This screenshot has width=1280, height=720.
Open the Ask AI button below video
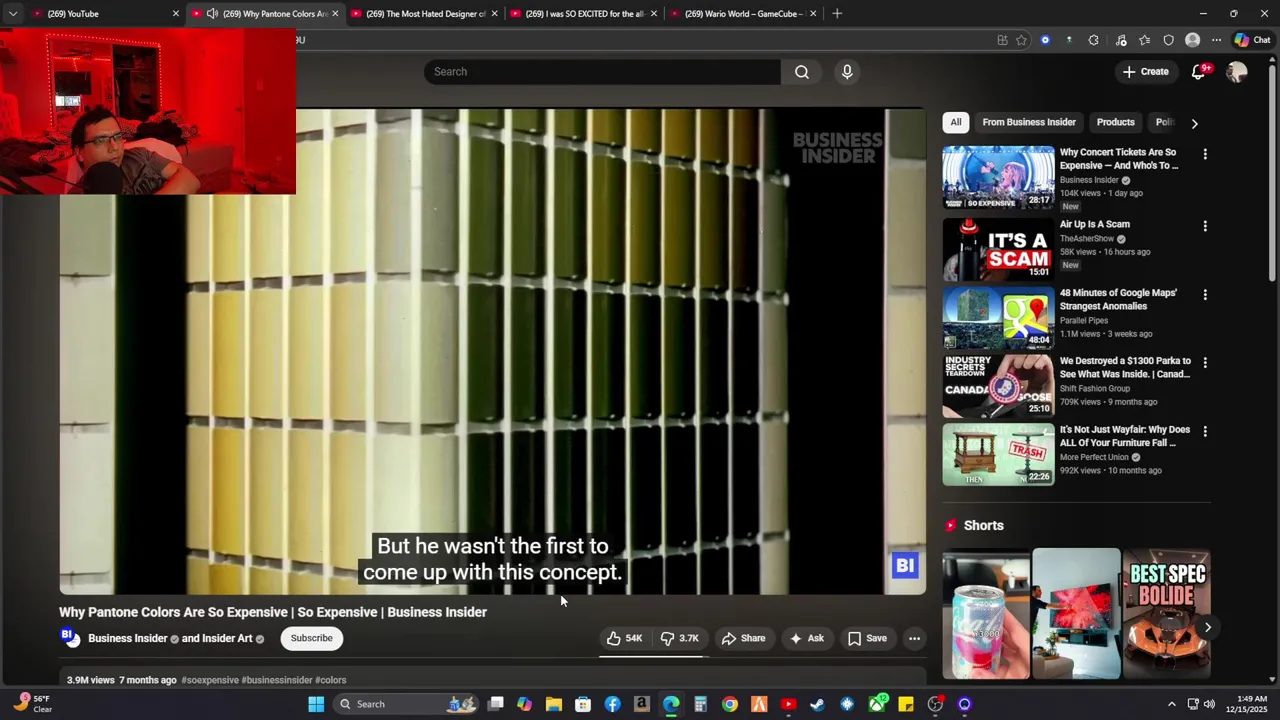point(806,638)
